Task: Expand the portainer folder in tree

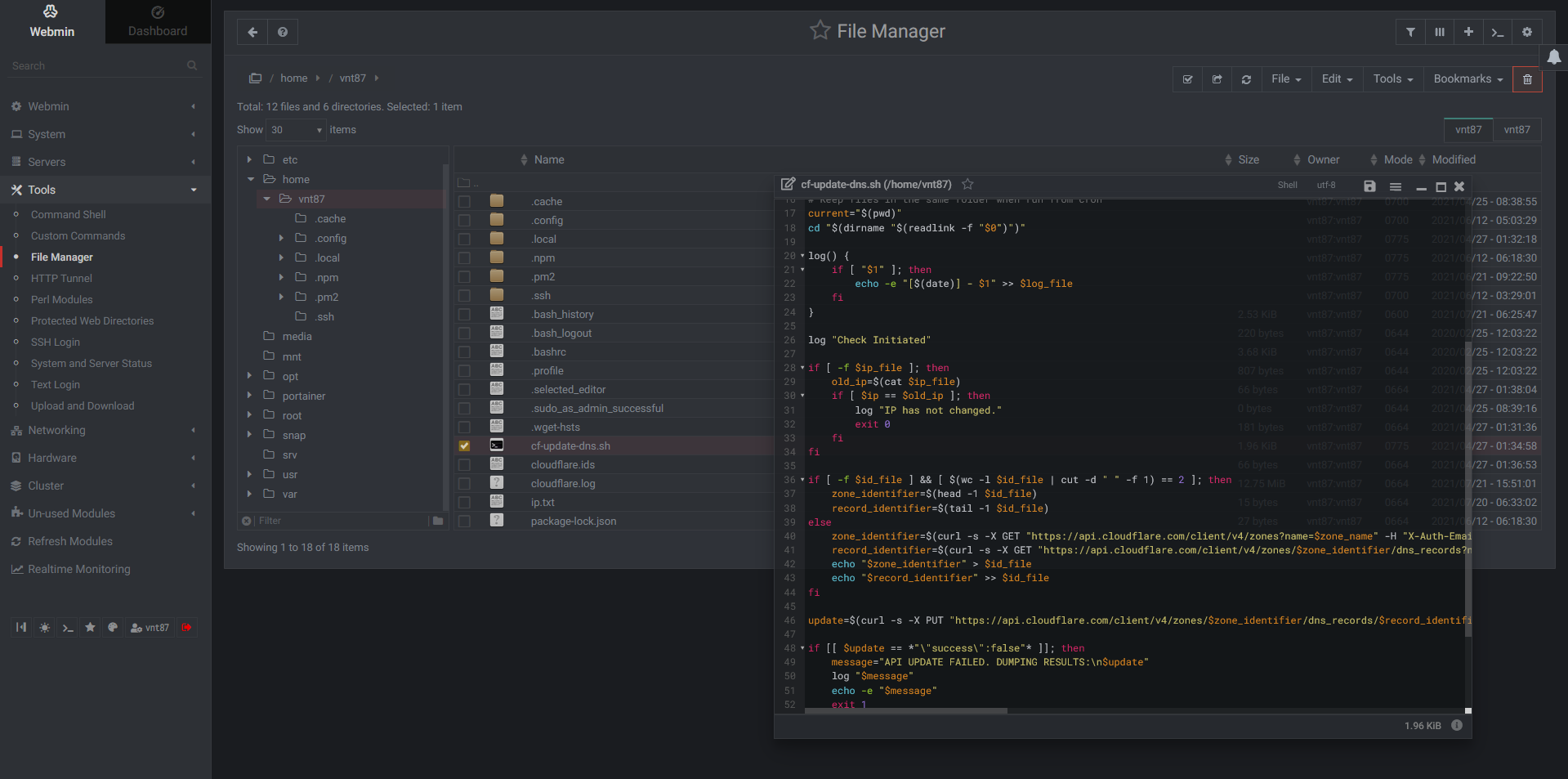Action: [249, 396]
